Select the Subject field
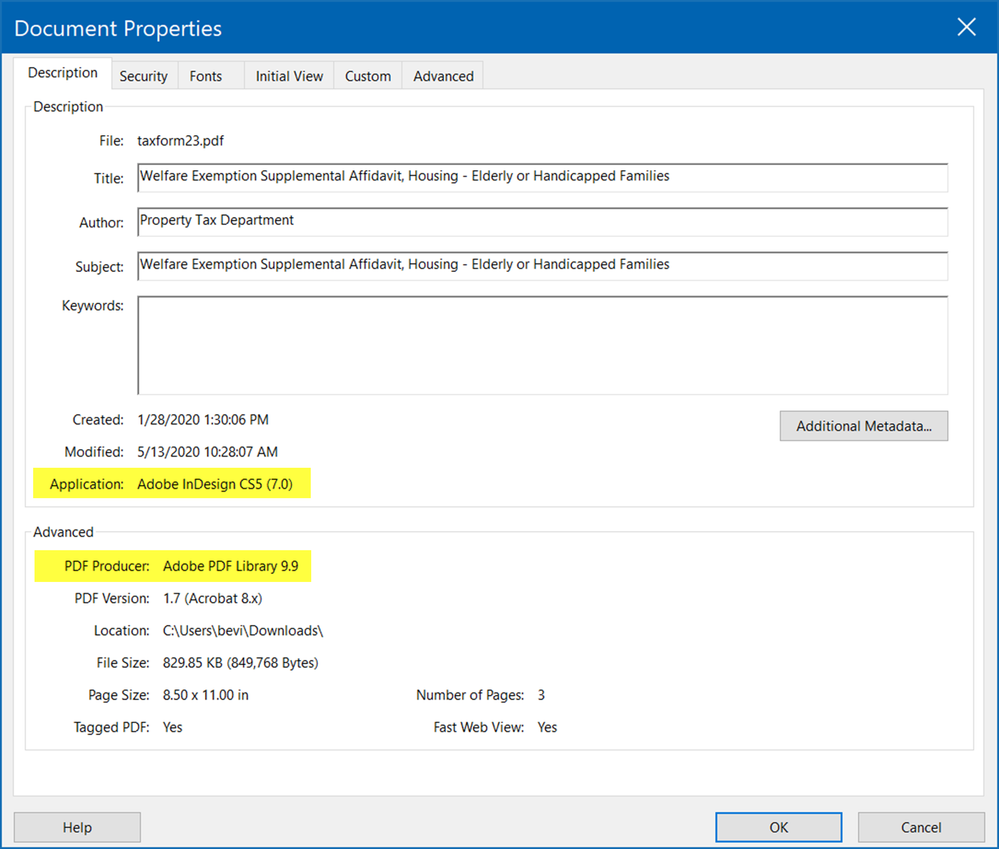This screenshot has height=849, width=999. point(540,266)
